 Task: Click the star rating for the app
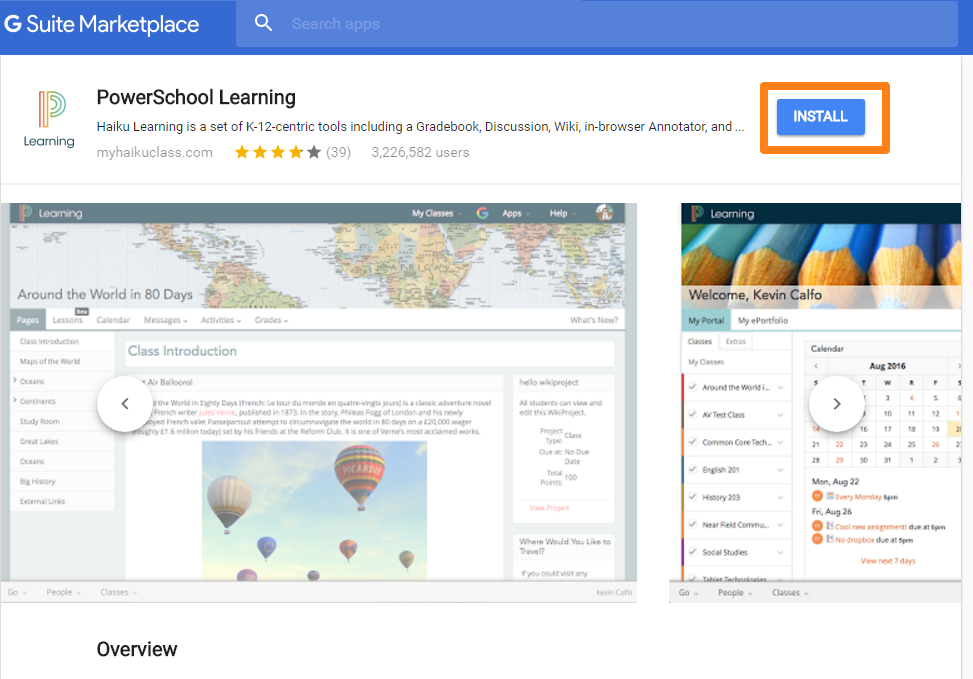pyautogui.click(x=277, y=152)
